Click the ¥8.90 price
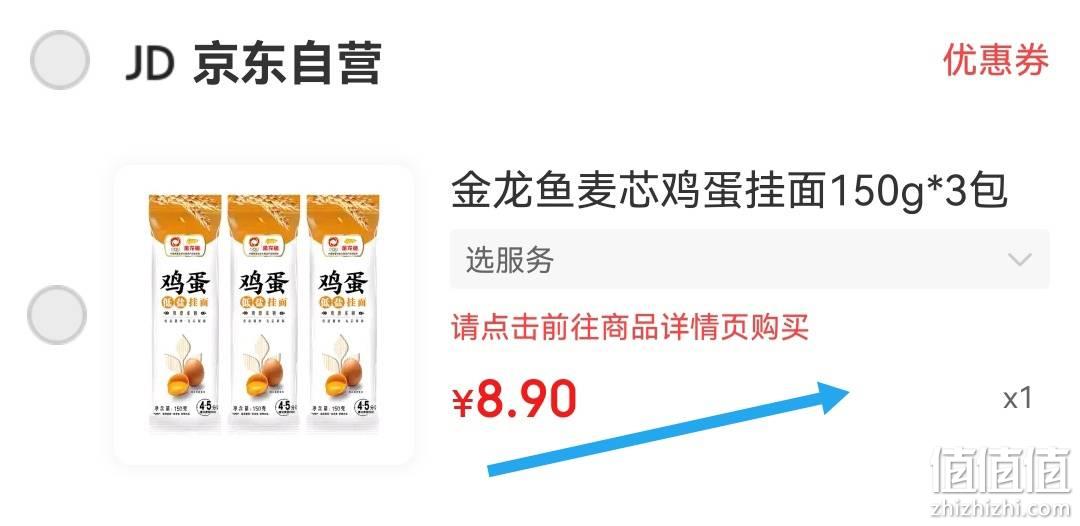1080x526 pixels. coord(515,400)
